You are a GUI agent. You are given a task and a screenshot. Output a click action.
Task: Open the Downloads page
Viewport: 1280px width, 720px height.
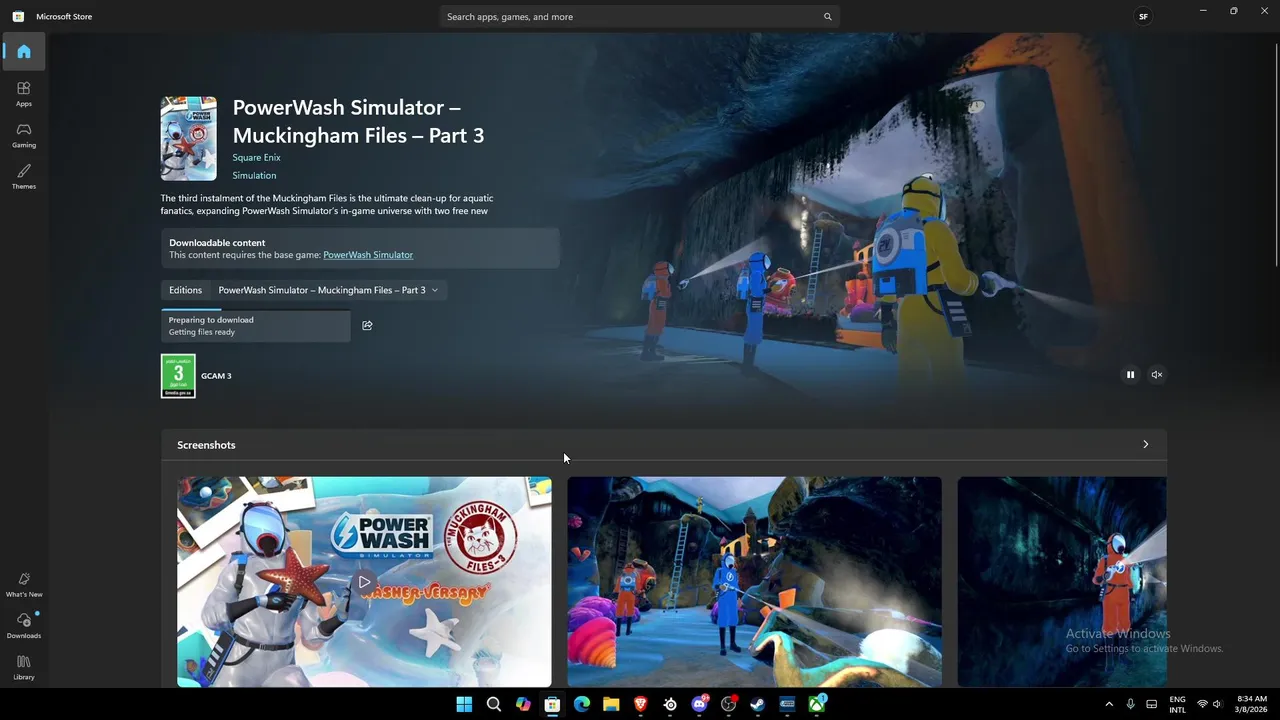point(24,625)
